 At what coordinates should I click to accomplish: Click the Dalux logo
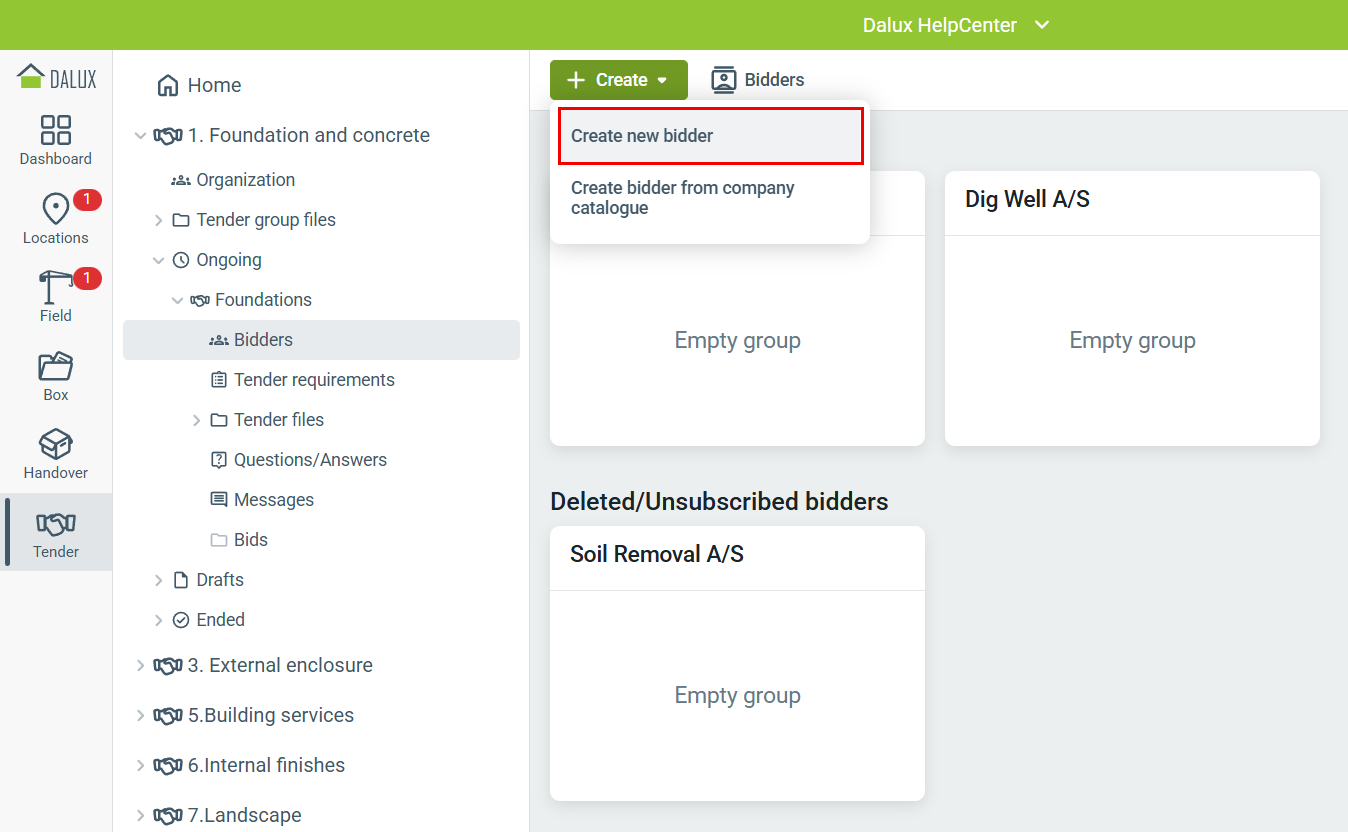(57, 77)
